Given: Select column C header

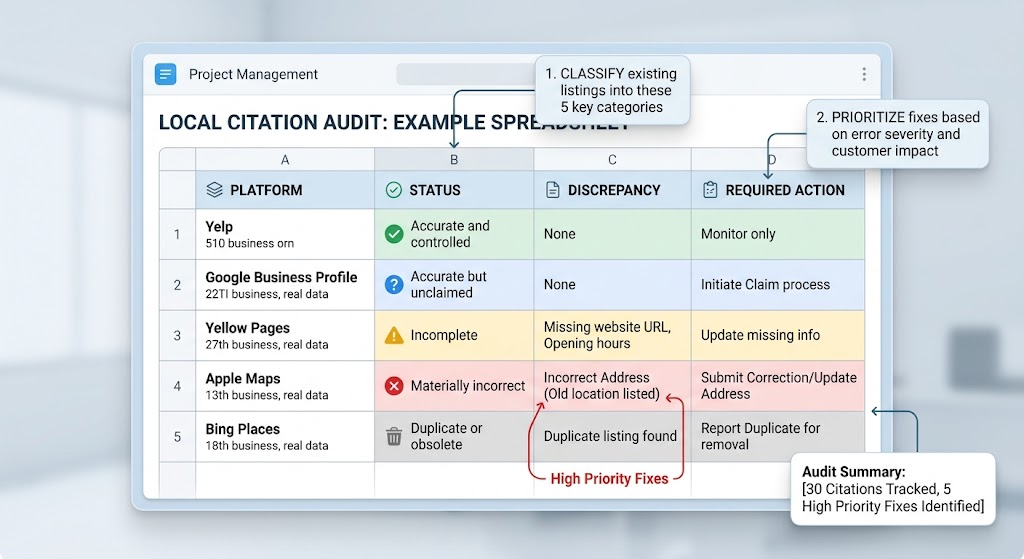Looking at the screenshot, I should (x=612, y=160).
